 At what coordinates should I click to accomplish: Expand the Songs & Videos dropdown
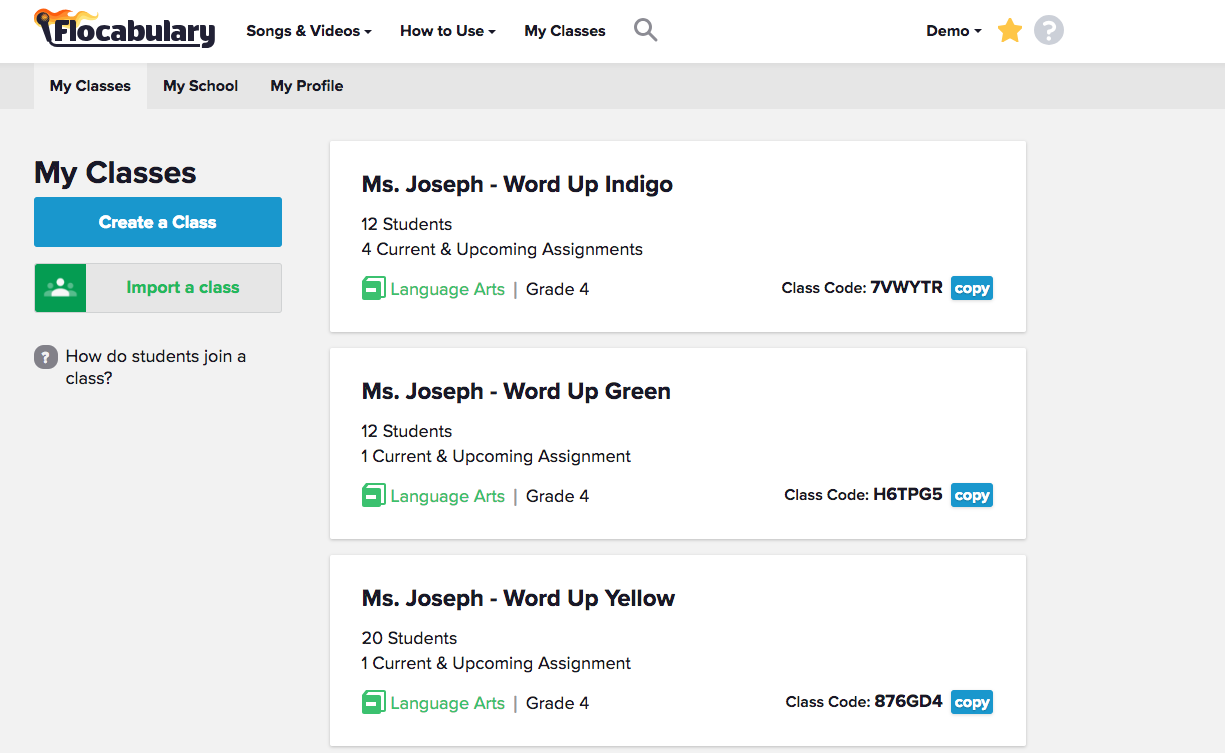pos(308,31)
